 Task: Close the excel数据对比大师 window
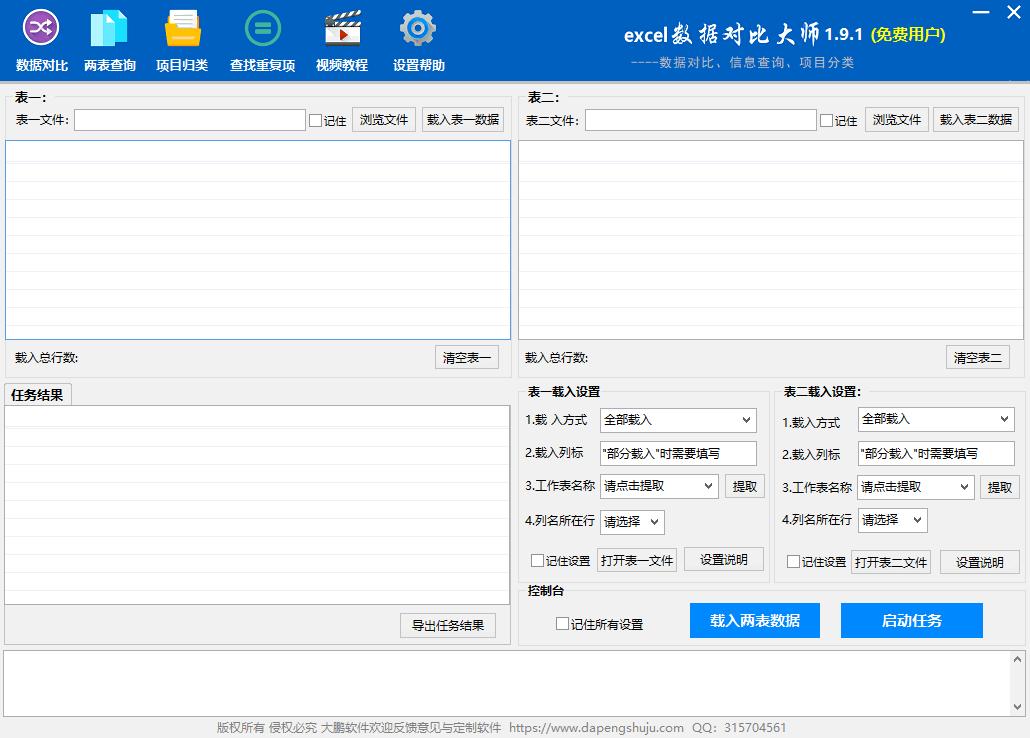point(1014,12)
